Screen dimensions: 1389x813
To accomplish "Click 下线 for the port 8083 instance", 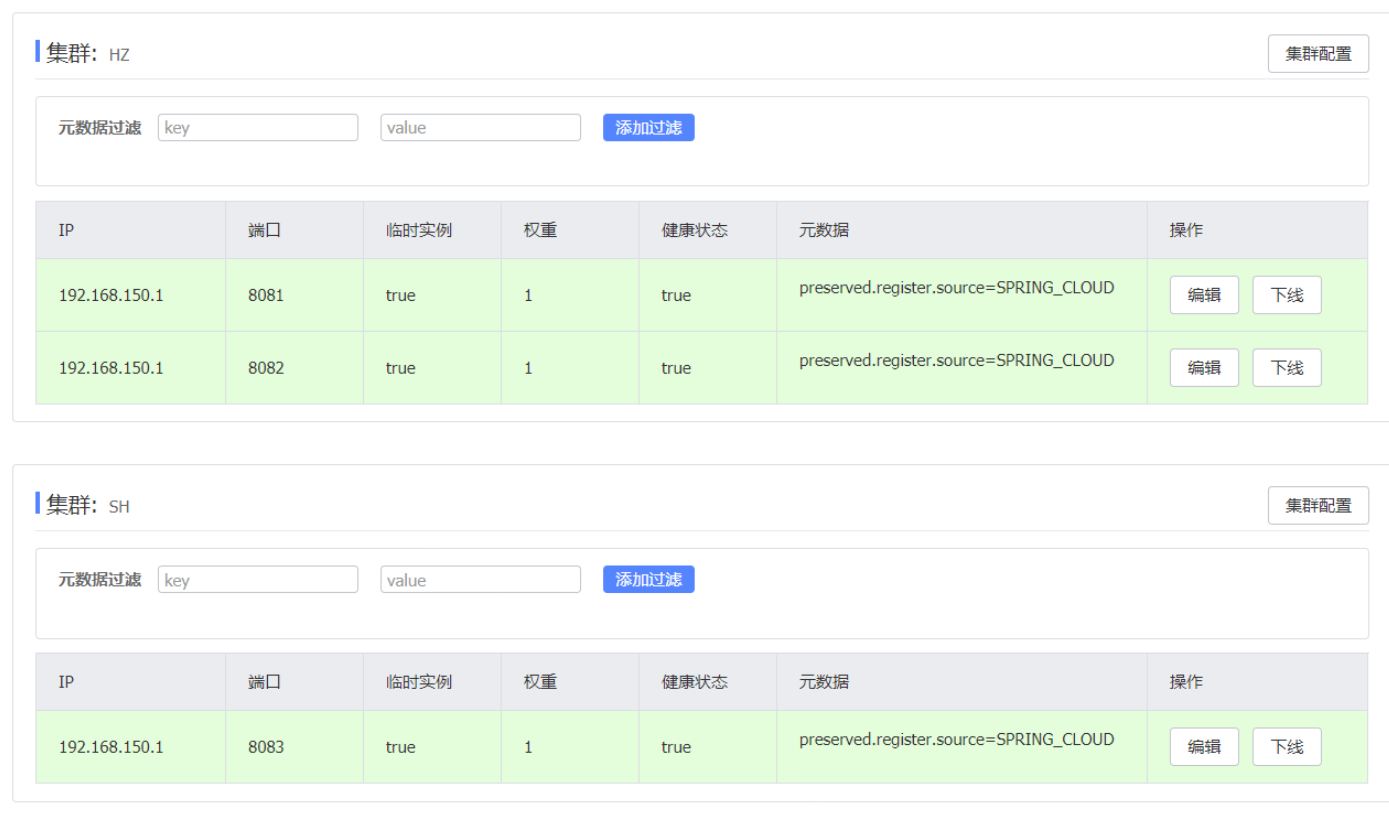I will click(x=1286, y=747).
